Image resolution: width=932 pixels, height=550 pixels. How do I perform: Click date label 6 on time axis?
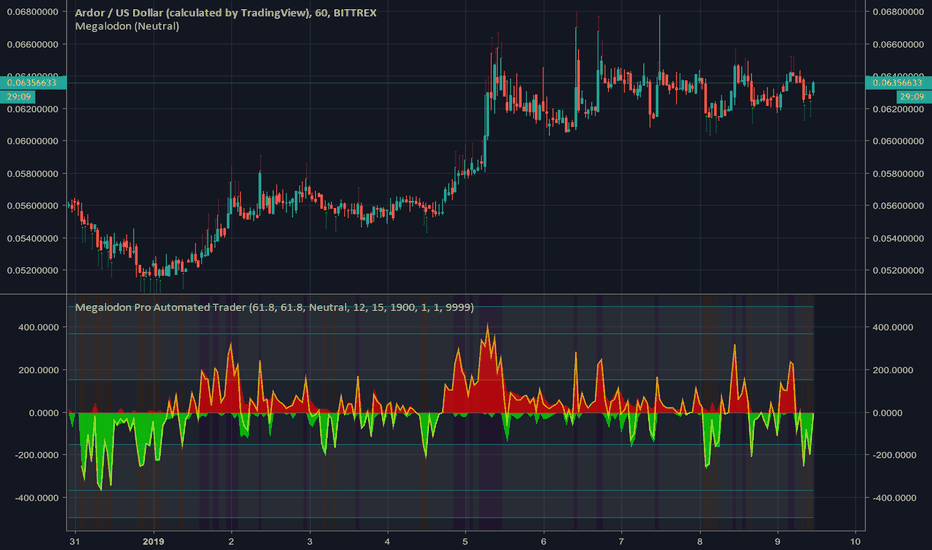point(543,542)
